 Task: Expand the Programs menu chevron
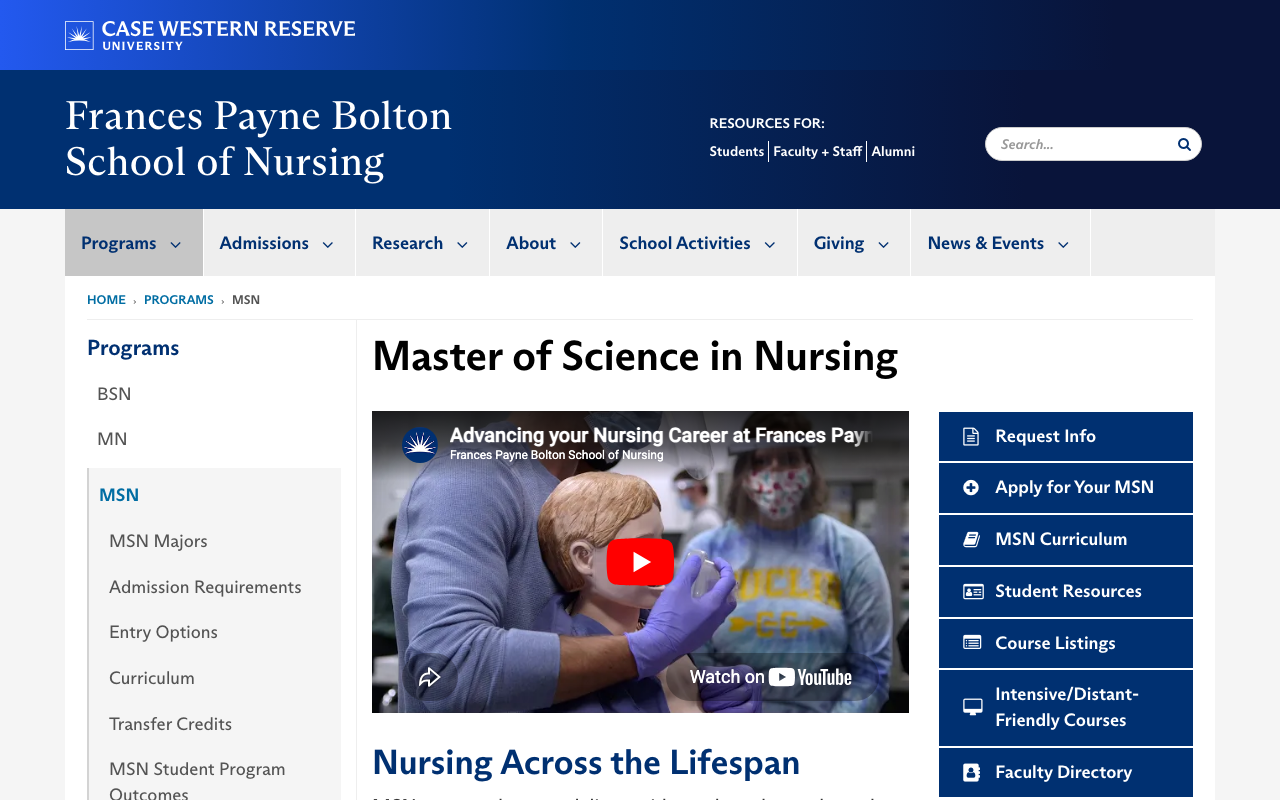point(176,244)
